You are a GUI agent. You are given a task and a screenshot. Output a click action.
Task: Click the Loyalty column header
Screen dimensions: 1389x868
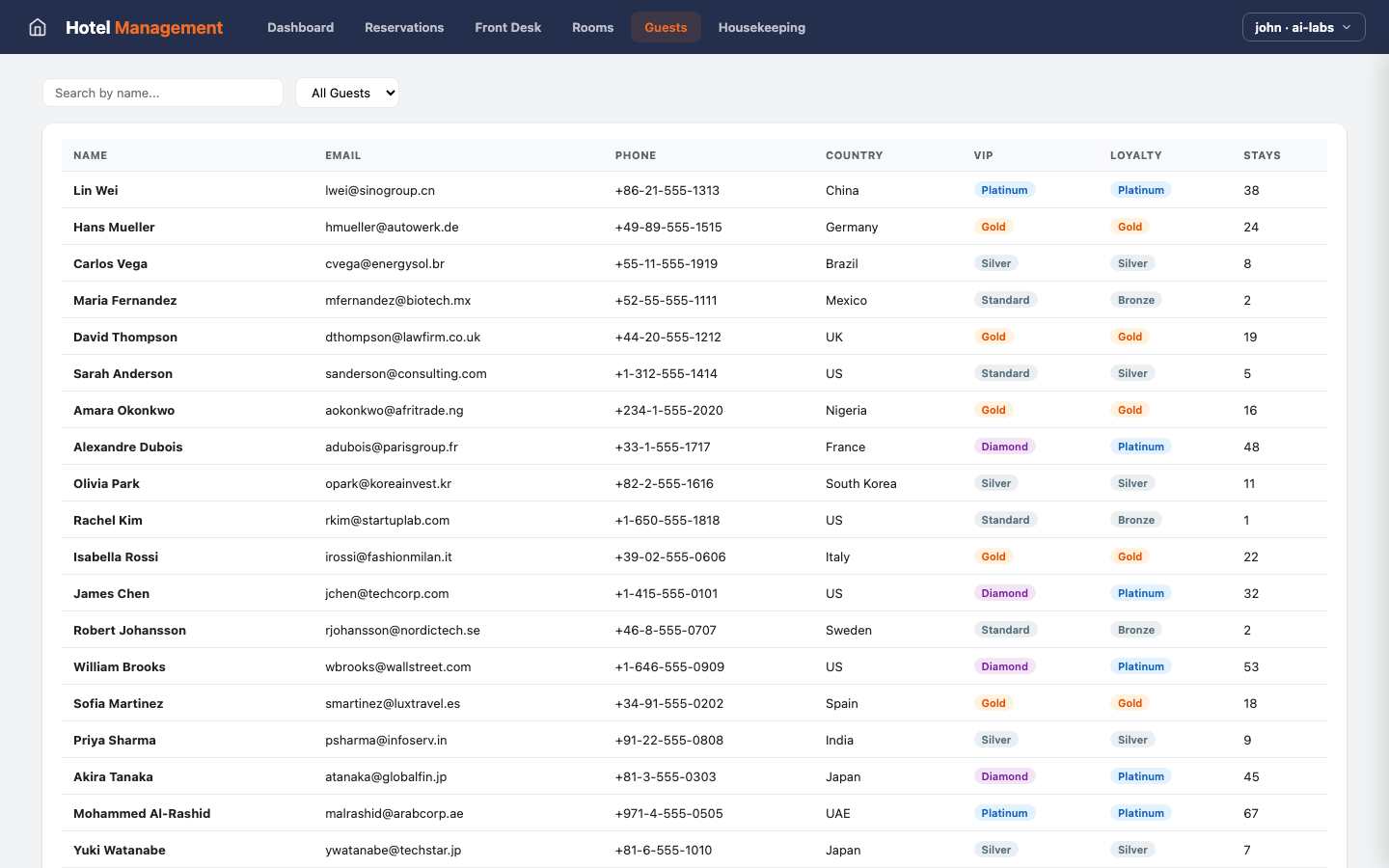1135,155
